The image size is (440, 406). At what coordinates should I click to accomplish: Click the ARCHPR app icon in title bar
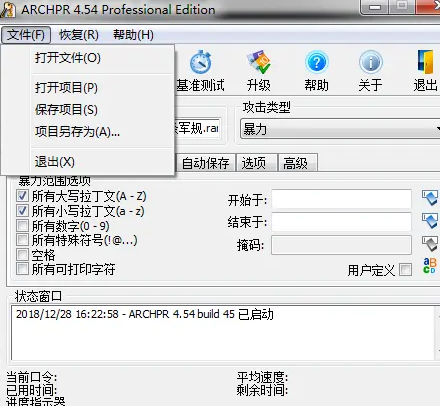(8, 9)
